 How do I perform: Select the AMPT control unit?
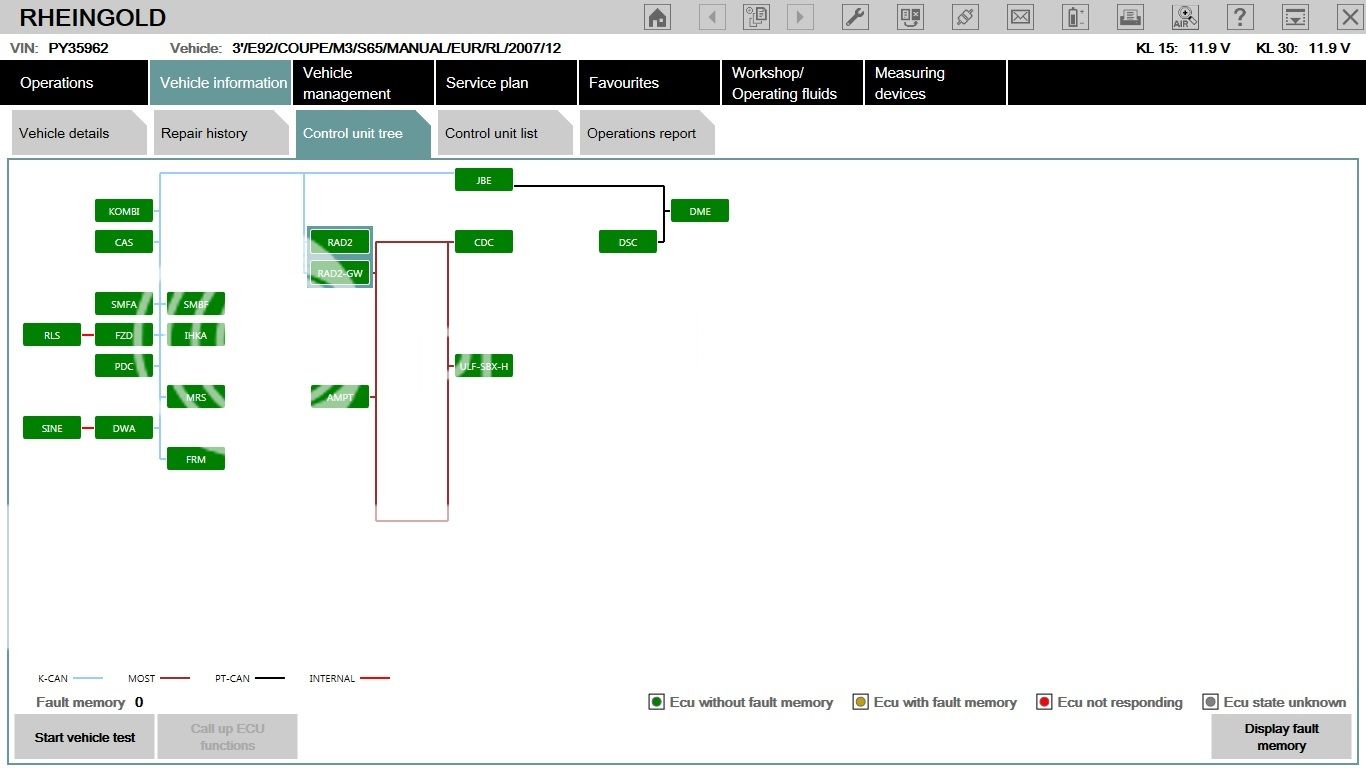tap(340, 397)
